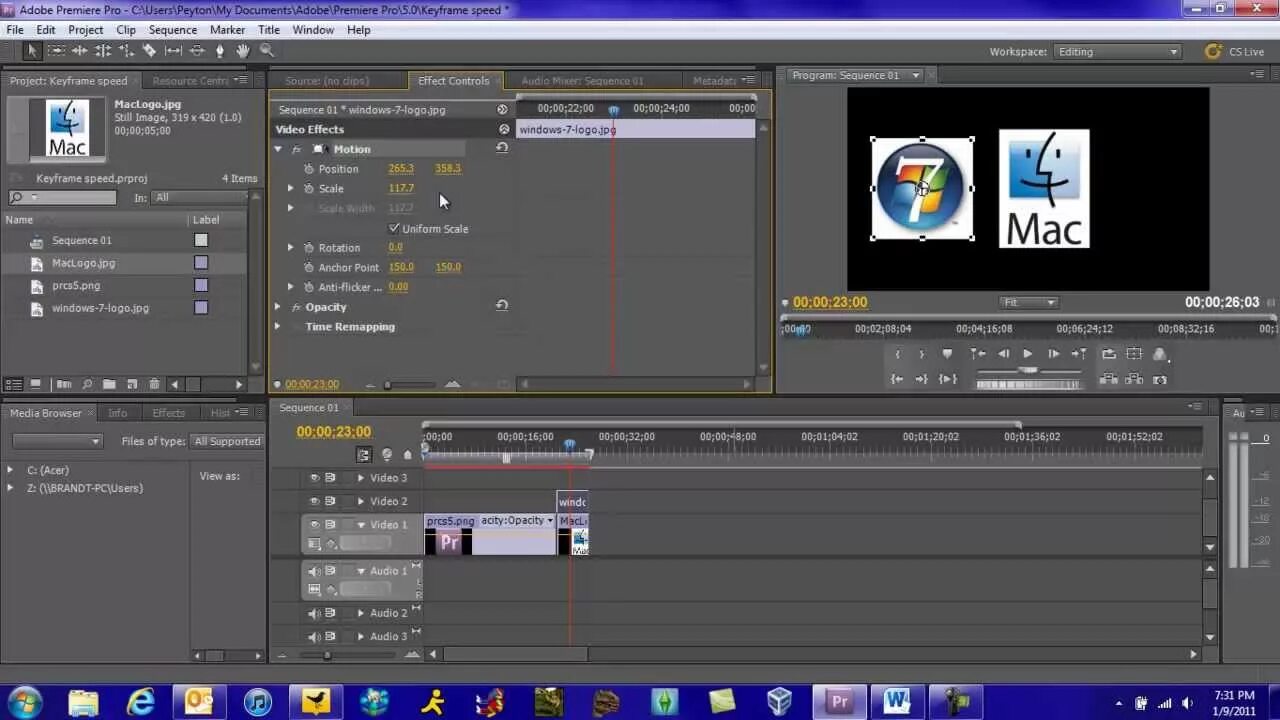Hide Video 1 track output eye
This screenshot has width=1280, height=720.
point(315,524)
